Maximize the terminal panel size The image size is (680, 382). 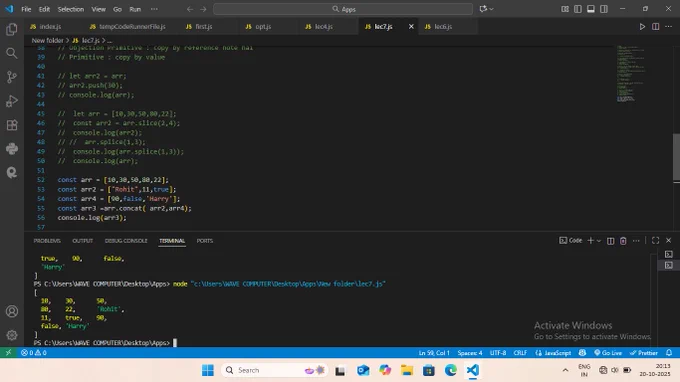coord(656,240)
